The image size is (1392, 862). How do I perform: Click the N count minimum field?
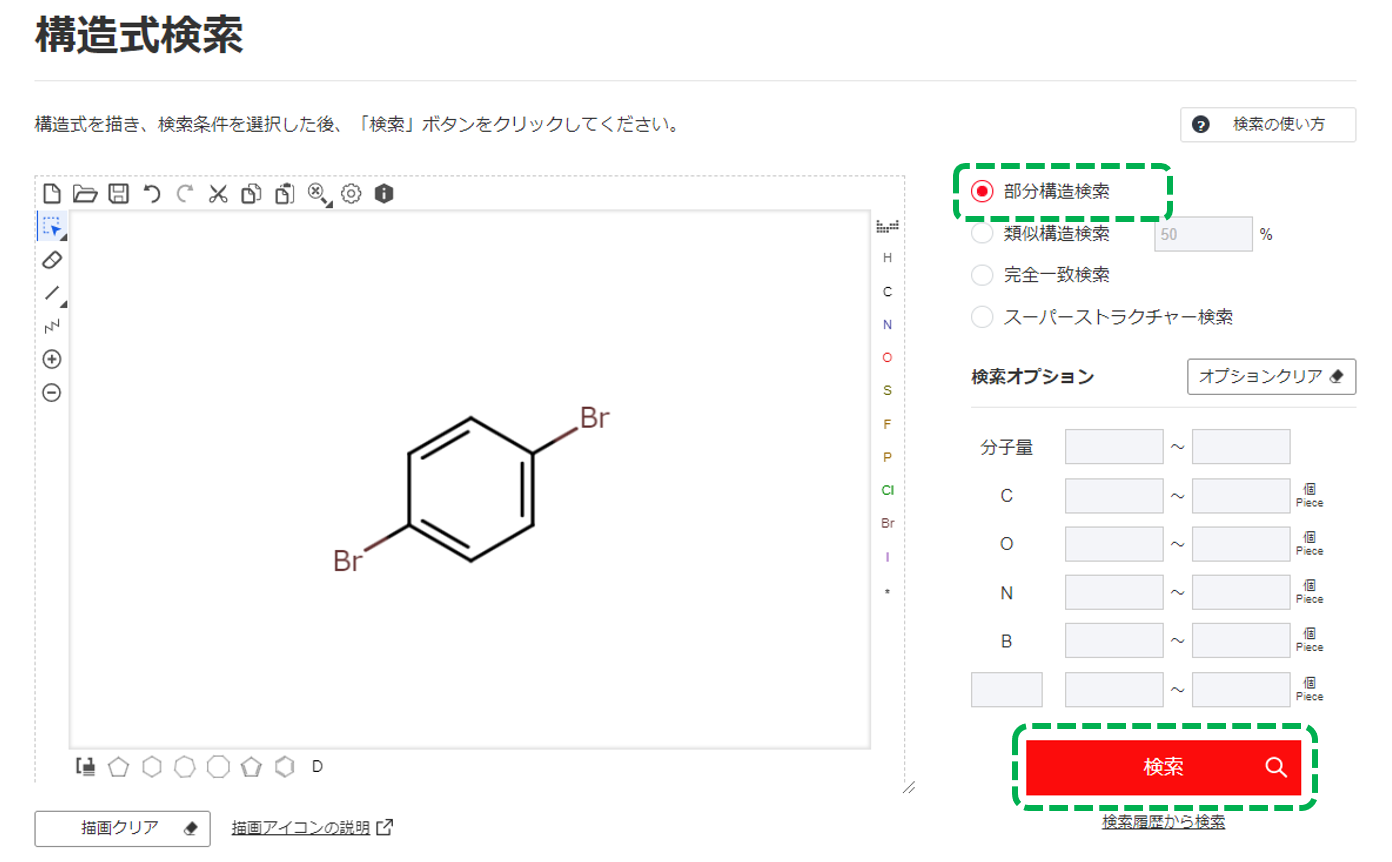(x=1114, y=592)
